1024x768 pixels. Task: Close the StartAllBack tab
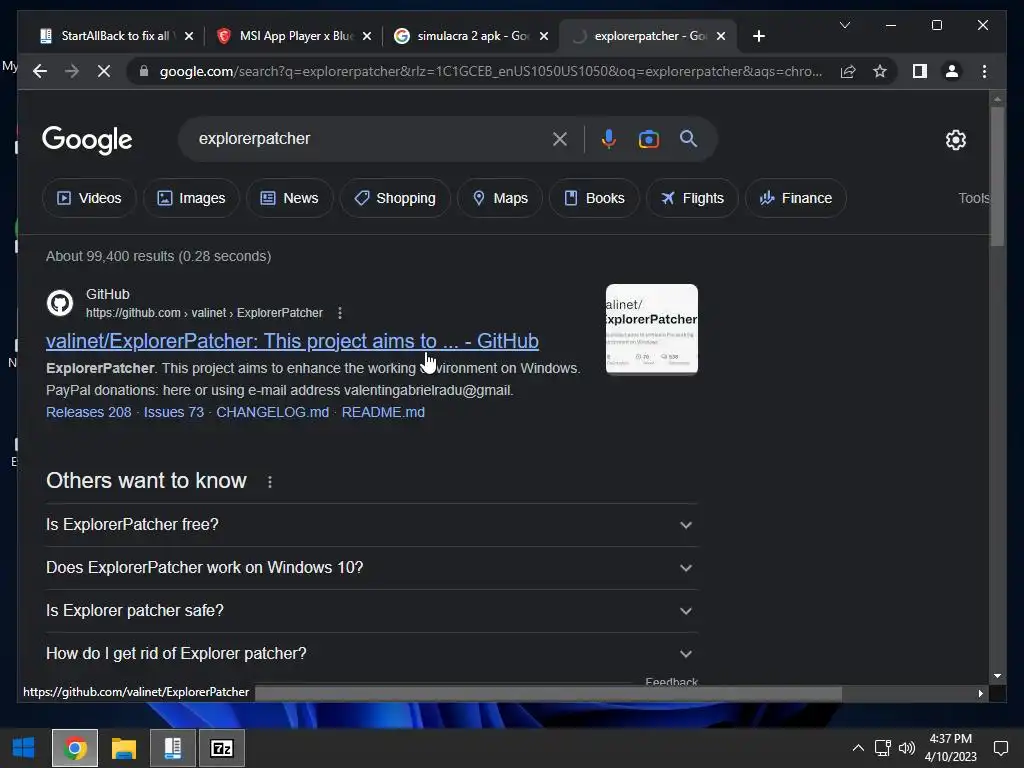tap(189, 36)
